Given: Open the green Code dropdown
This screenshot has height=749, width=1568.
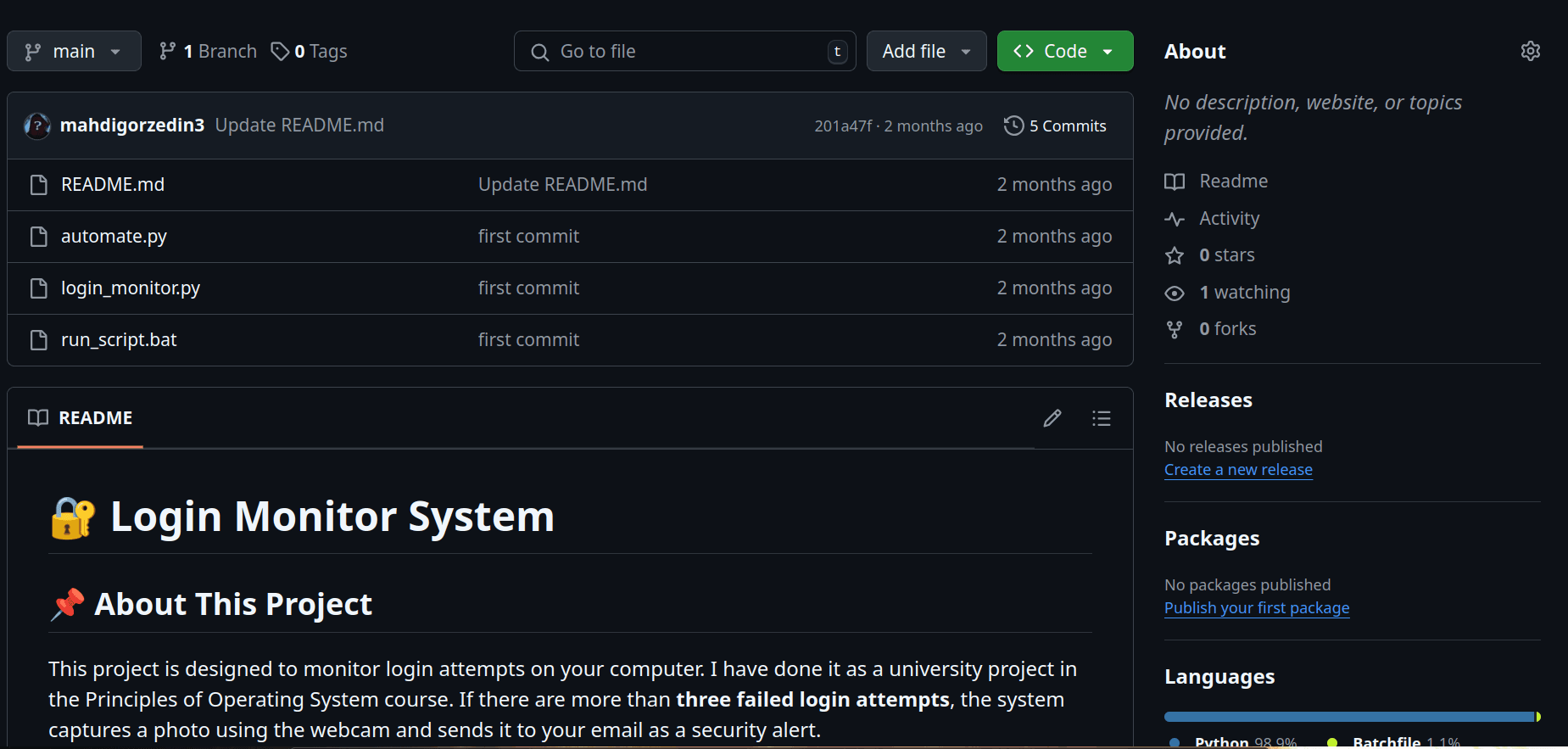Looking at the screenshot, I should (x=1065, y=51).
